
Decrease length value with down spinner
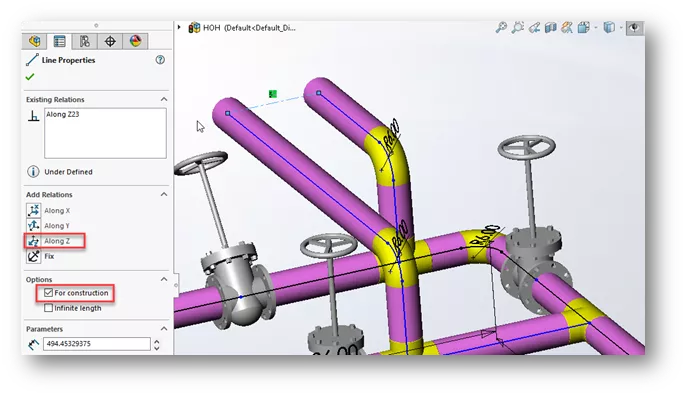pos(157,348)
